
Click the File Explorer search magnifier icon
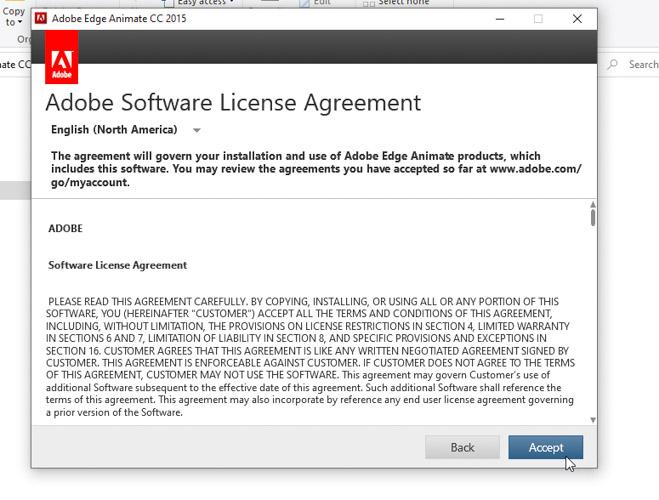(617, 64)
